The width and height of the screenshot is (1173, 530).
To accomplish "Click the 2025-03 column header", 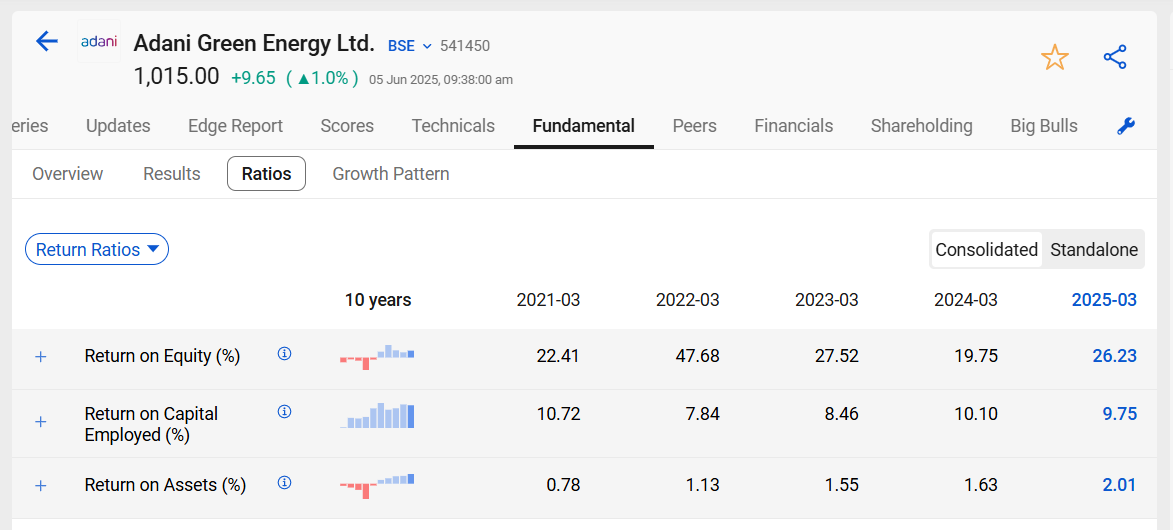I will click(x=1104, y=300).
